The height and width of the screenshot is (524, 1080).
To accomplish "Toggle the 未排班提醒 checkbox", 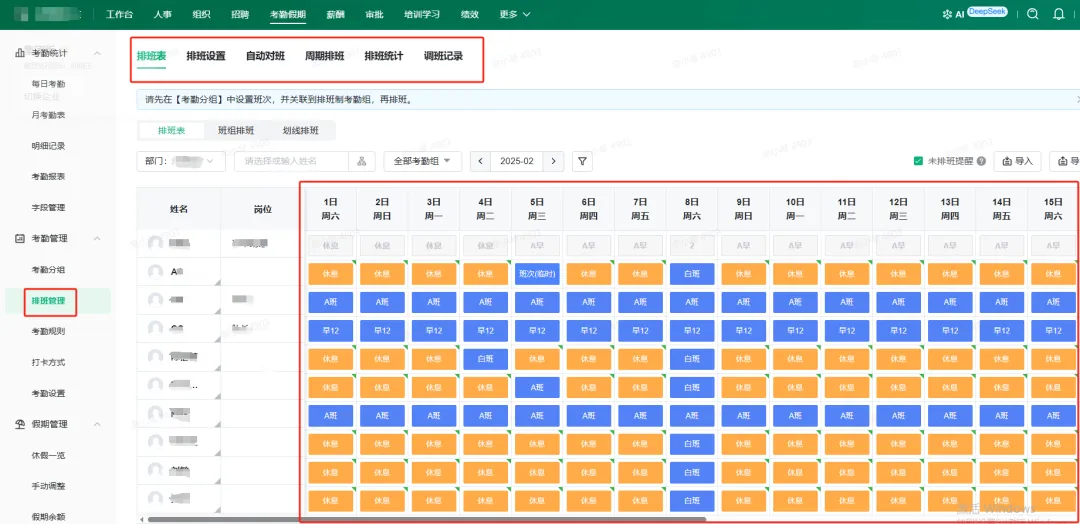I will coord(918,161).
